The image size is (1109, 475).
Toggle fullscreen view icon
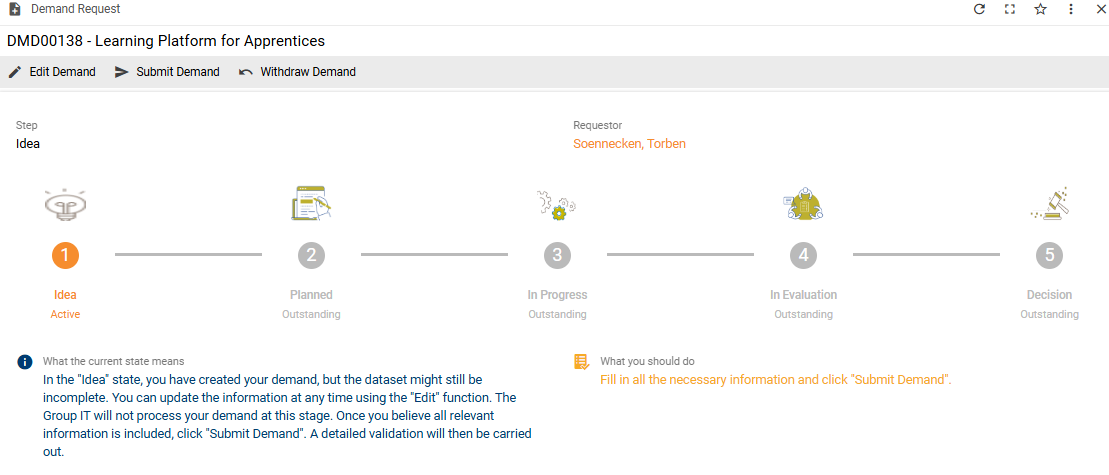[1010, 9]
